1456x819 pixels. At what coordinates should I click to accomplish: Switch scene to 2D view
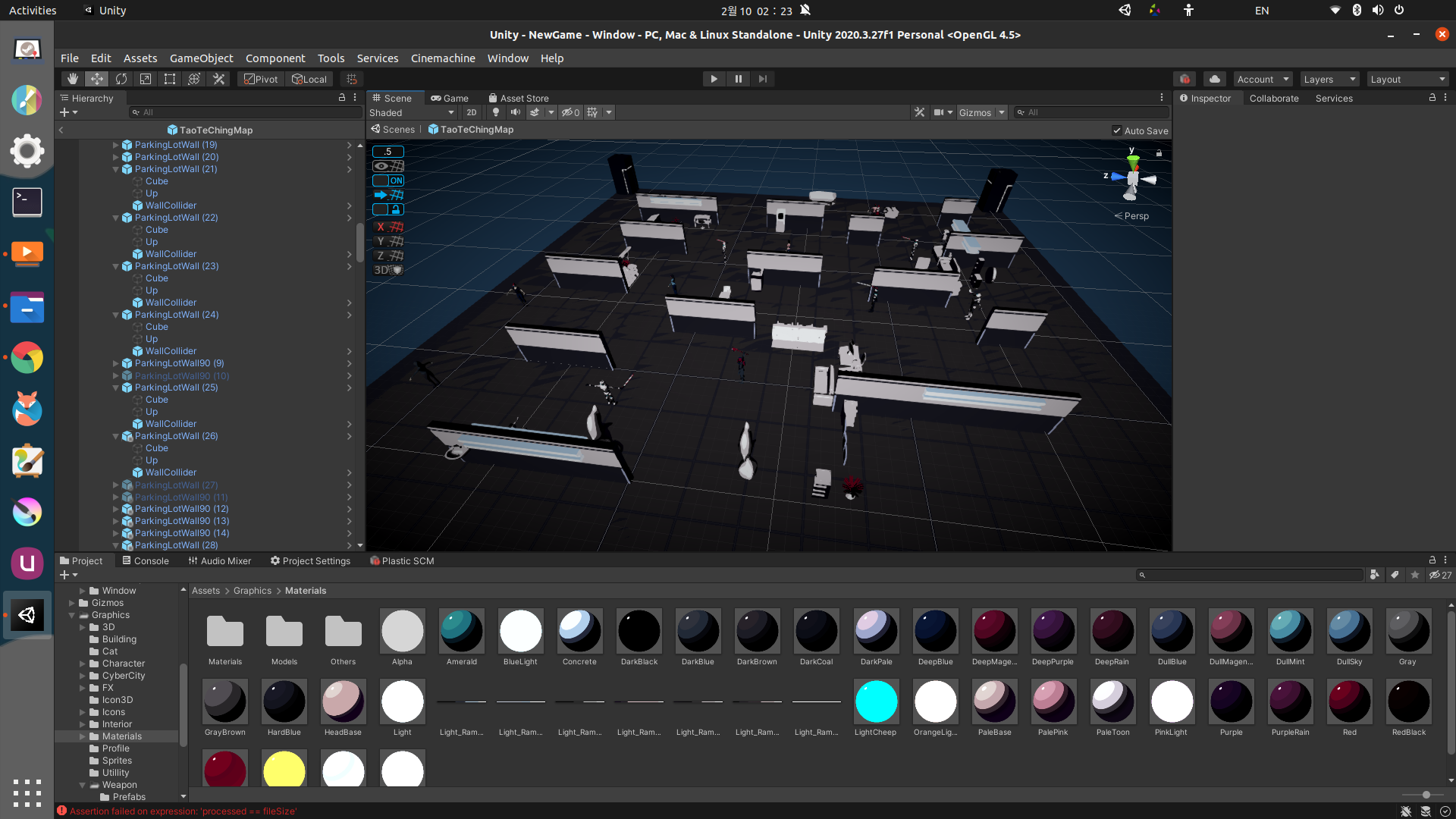click(x=472, y=112)
